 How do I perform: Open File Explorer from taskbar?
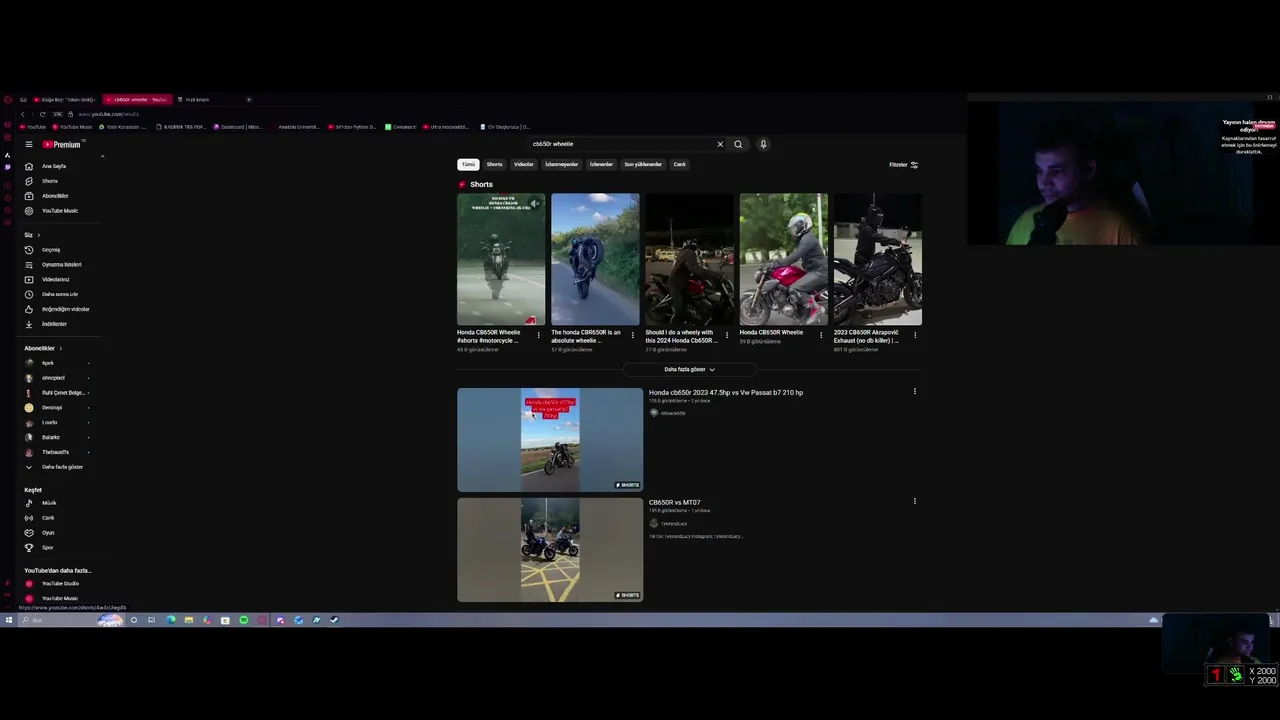pos(188,620)
